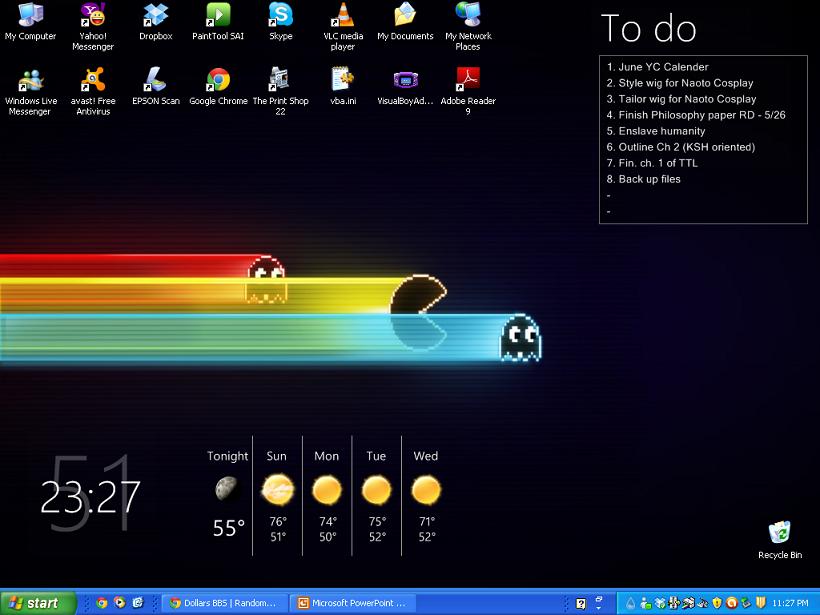Select the Dropbox desktop shortcut

pos(155,22)
